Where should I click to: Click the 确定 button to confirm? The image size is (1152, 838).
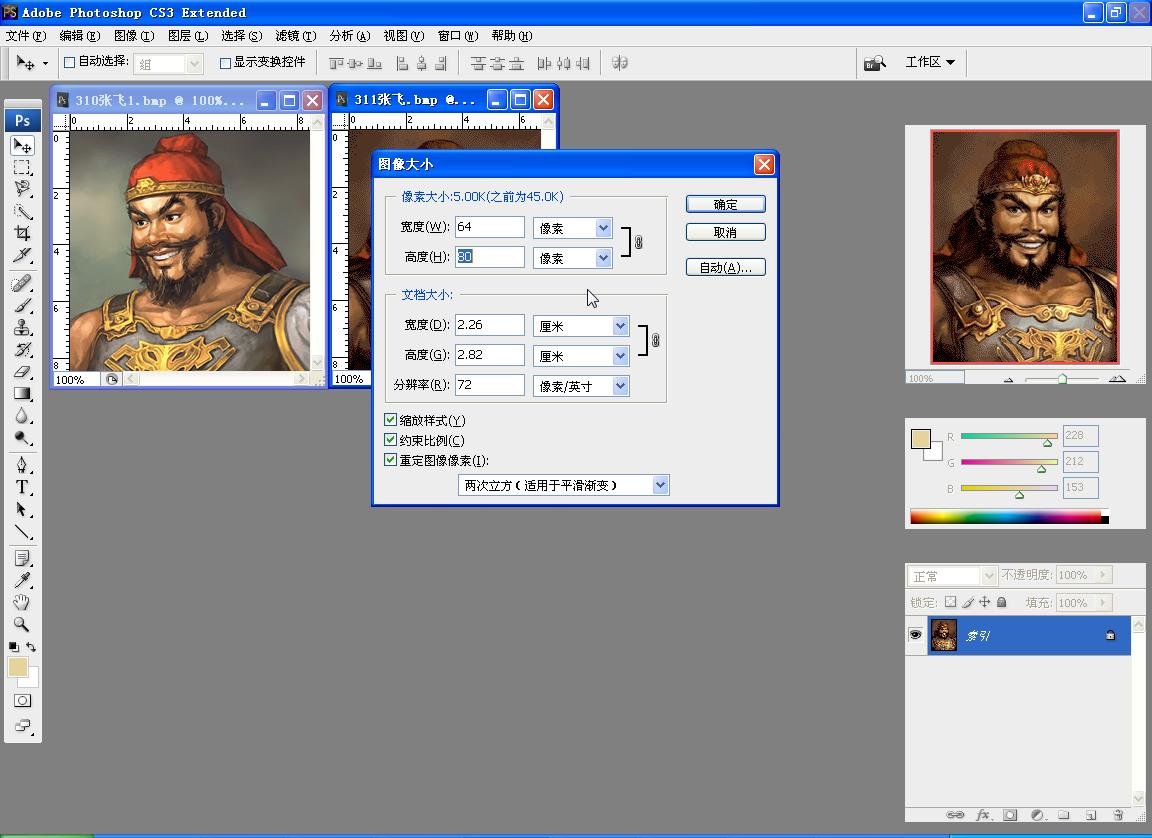725,204
